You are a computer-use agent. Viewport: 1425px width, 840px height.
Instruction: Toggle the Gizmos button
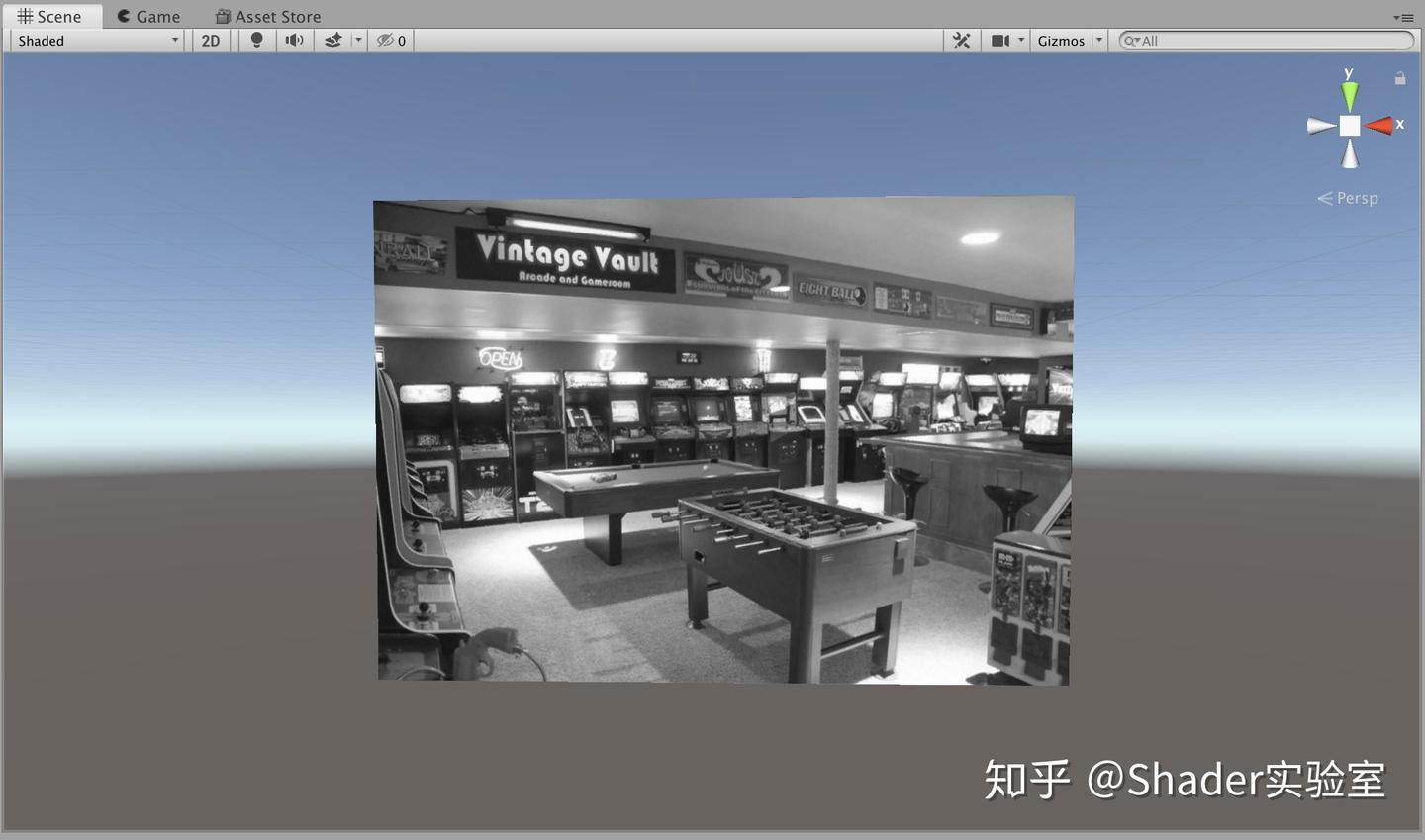tap(1061, 41)
